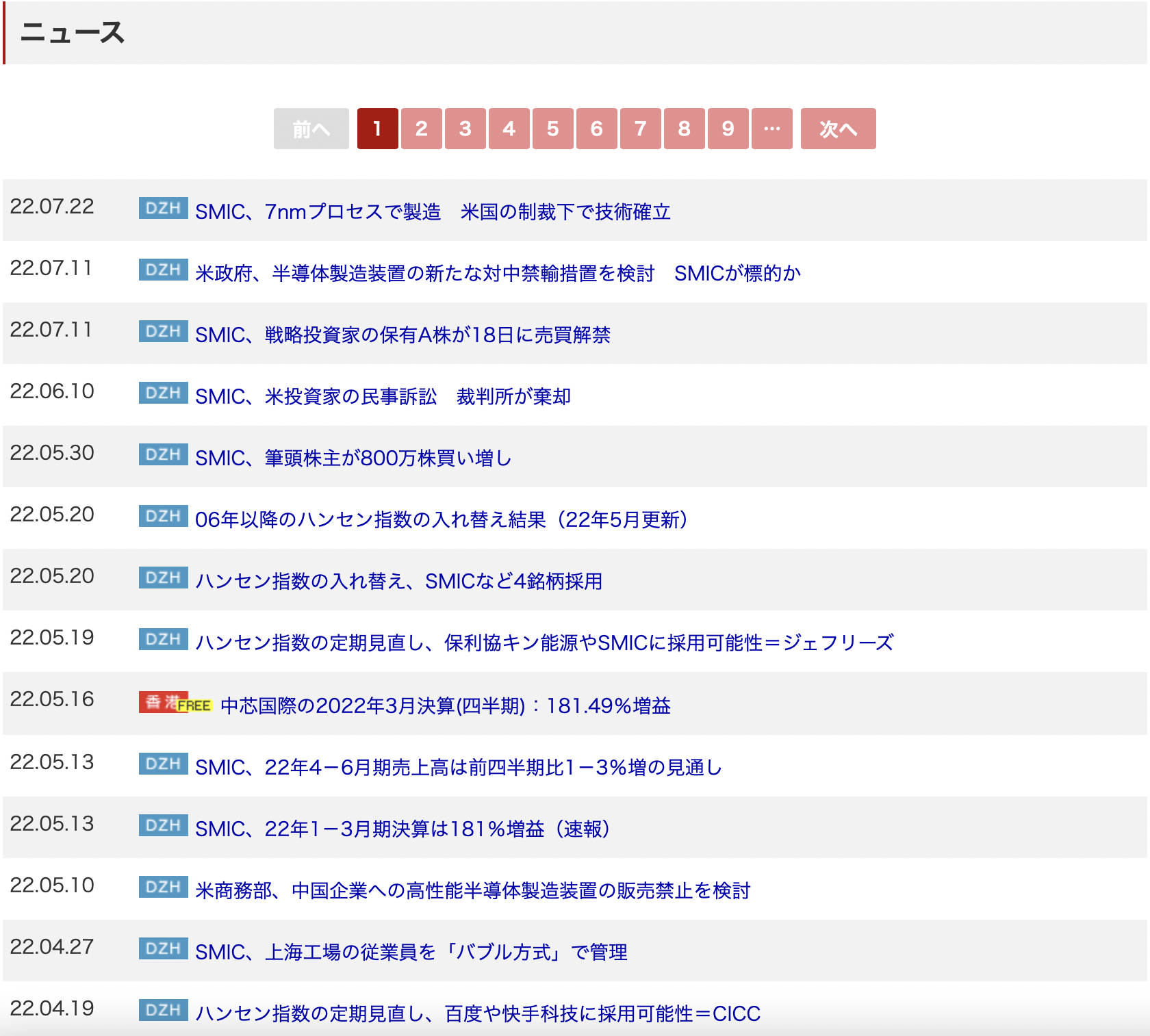This screenshot has width=1150, height=1036.
Task: Click DZH badge on 22.04.19 row
Action: (x=163, y=1010)
